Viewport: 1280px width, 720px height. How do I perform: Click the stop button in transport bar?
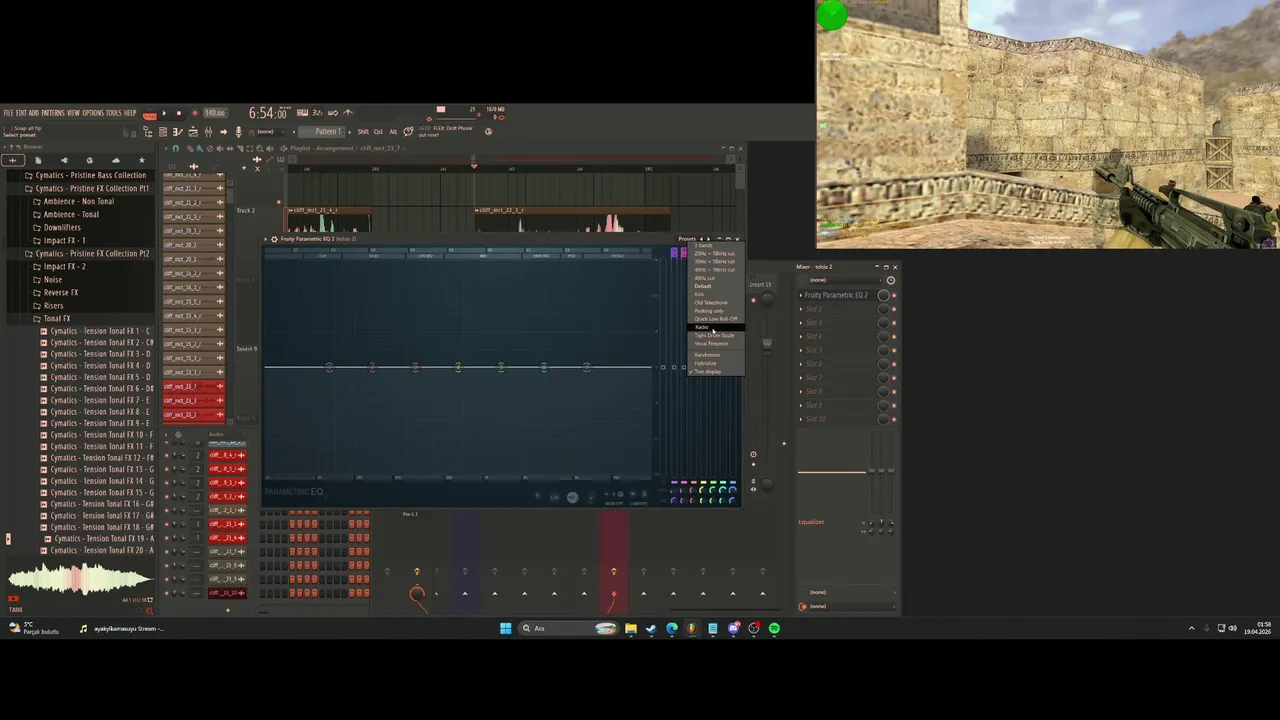coord(179,113)
